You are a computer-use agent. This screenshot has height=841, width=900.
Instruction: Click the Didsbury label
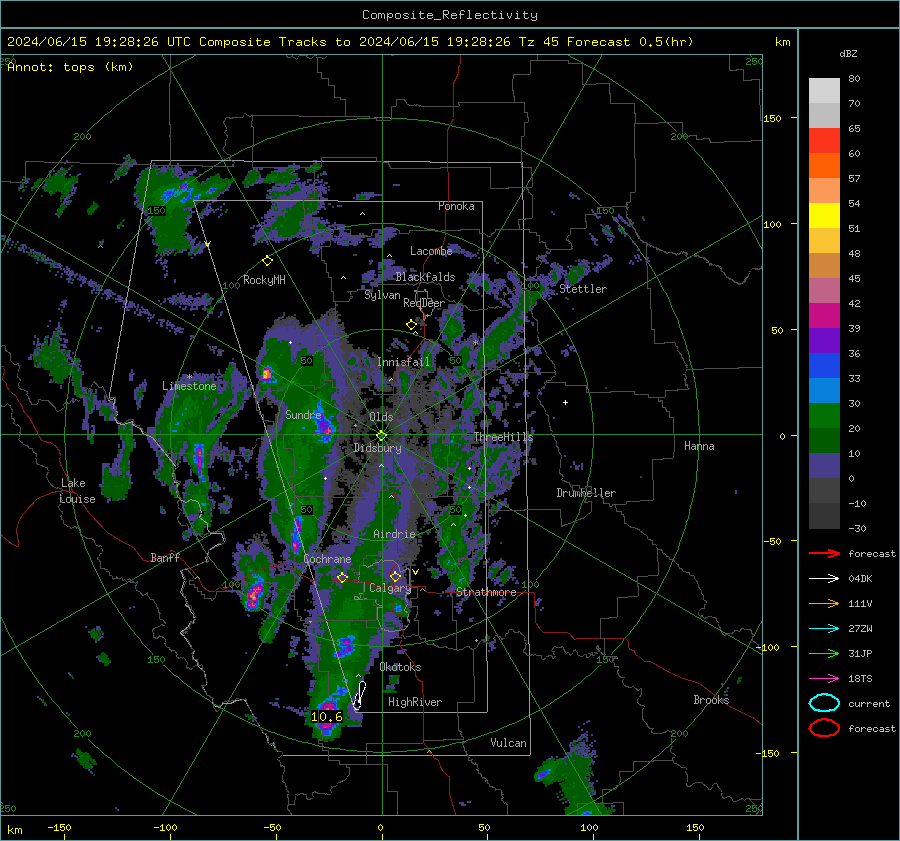tap(377, 448)
